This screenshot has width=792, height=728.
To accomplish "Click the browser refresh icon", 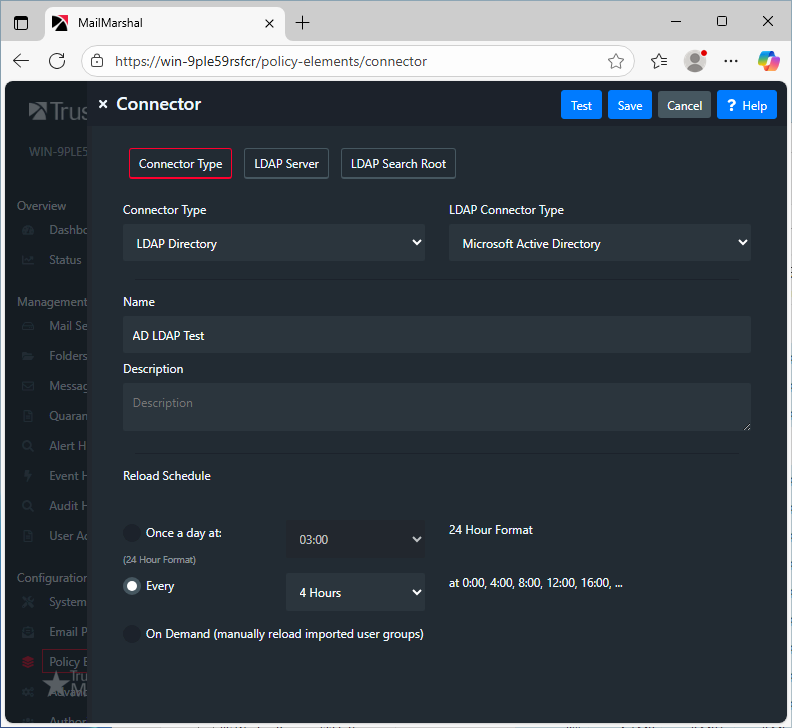I will click(x=57, y=61).
